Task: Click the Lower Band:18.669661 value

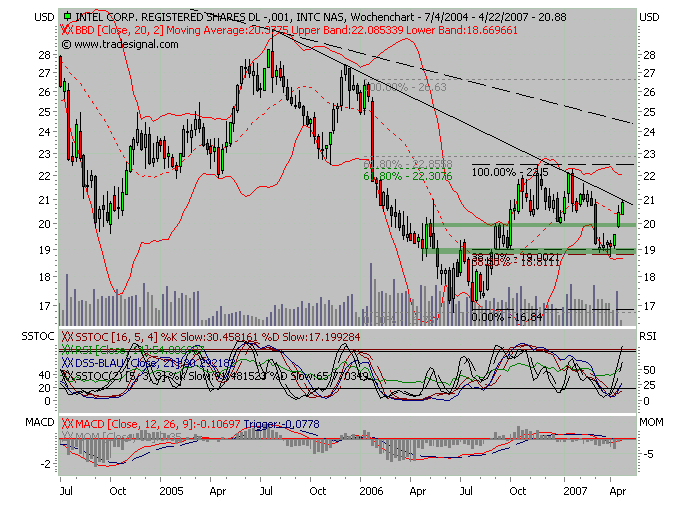Action: click(x=461, y=30)
